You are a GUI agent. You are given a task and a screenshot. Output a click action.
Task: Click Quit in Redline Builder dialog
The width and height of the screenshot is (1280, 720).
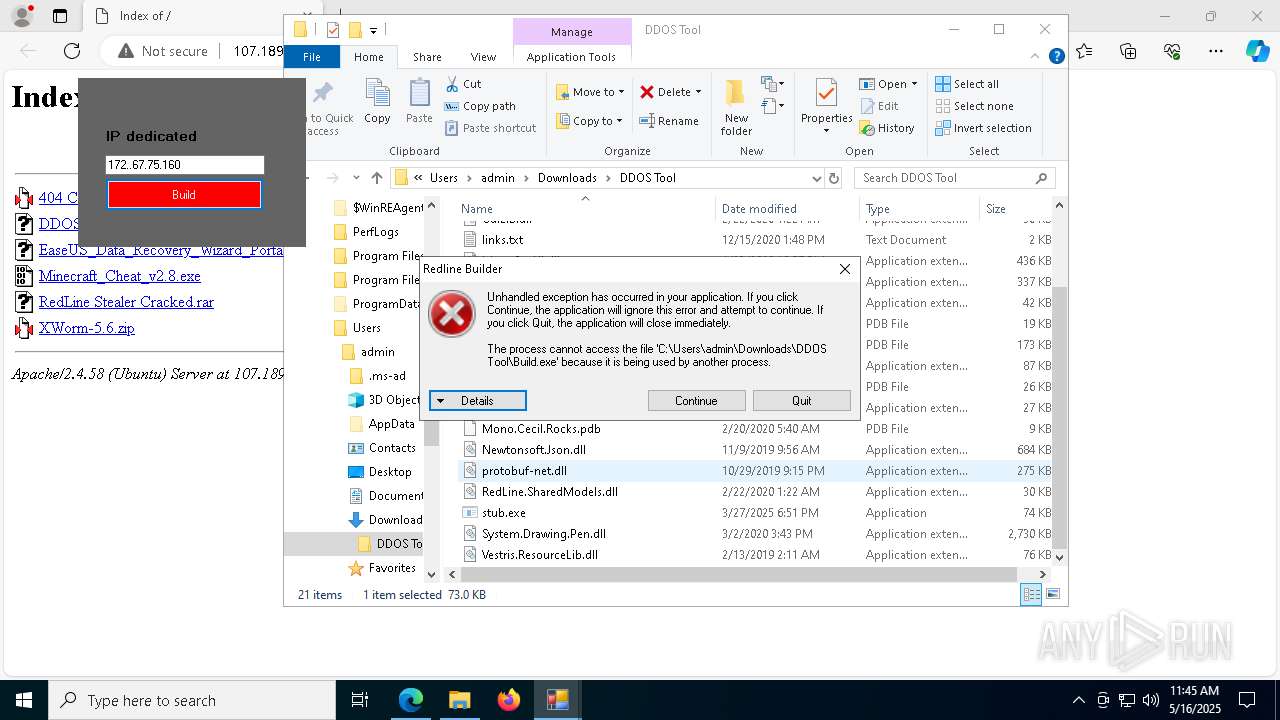pyautogui.click(x=802, y=401)
